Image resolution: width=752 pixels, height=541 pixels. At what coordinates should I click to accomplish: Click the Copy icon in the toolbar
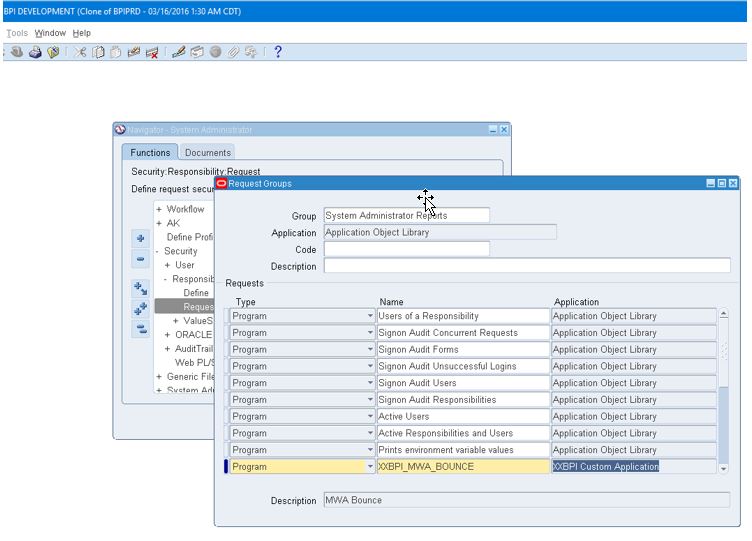tap(98, 52)
